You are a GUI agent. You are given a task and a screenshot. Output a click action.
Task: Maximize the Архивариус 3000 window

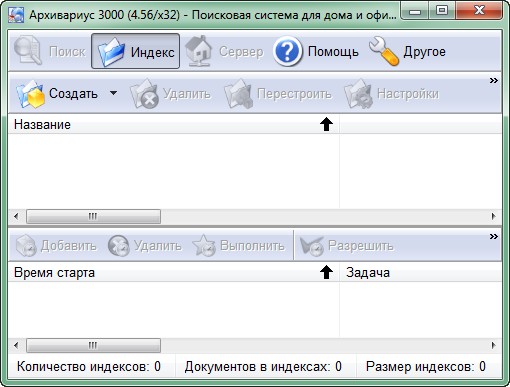coord(442,11)
